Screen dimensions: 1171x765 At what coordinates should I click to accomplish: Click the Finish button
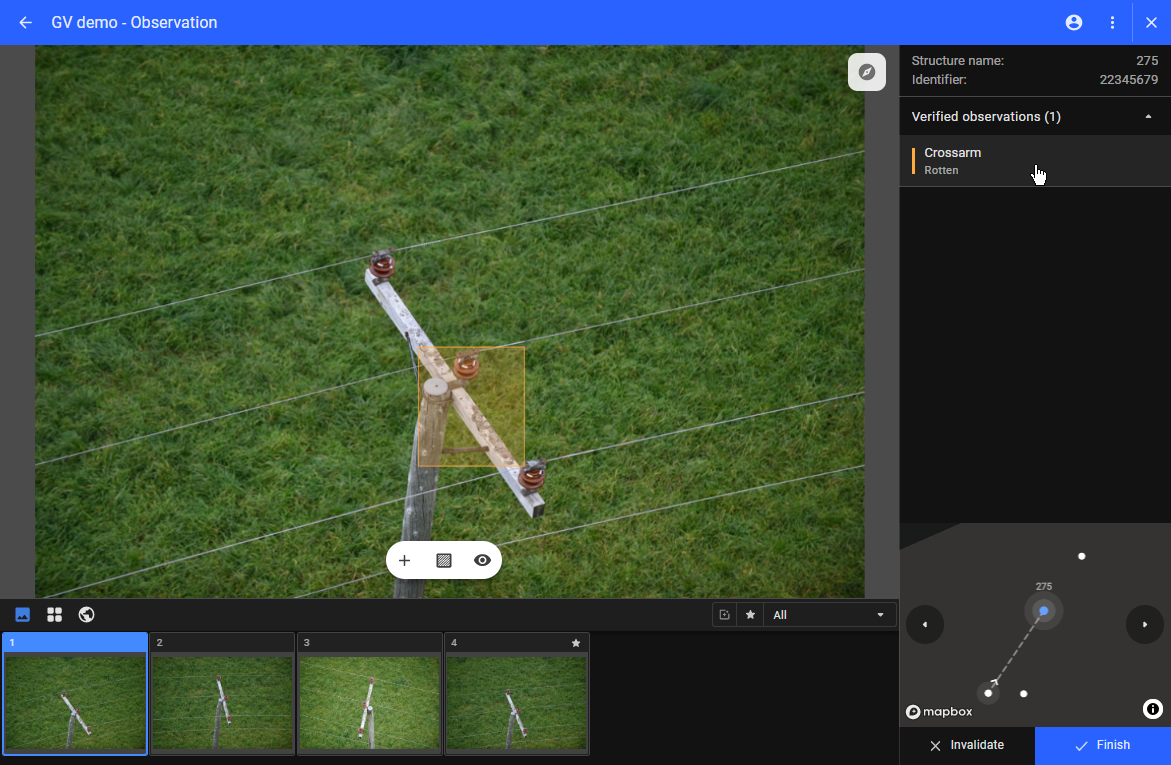(x=1102, y=745)
